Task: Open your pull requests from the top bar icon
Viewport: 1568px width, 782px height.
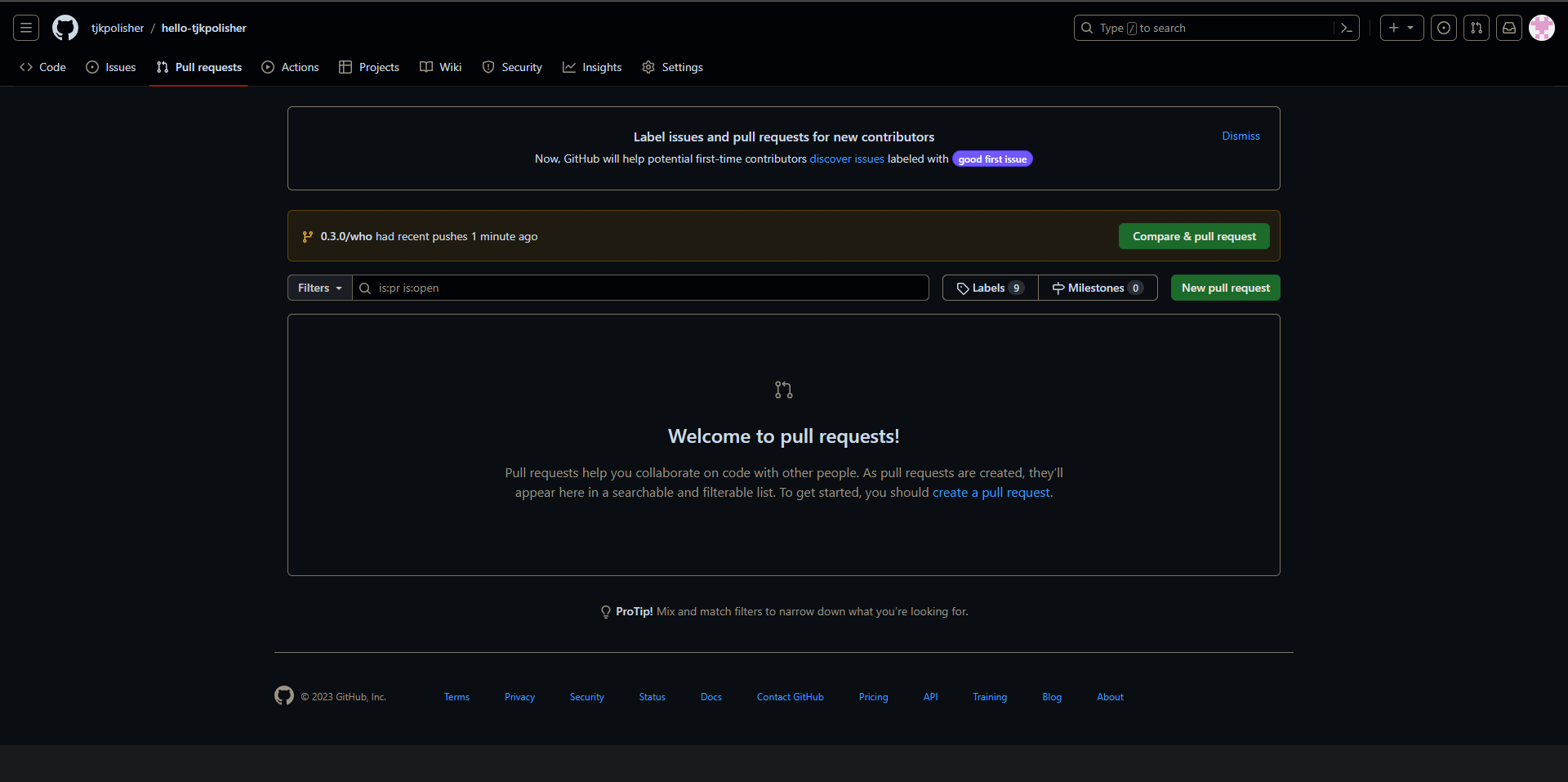Action: pos(1477,27)
